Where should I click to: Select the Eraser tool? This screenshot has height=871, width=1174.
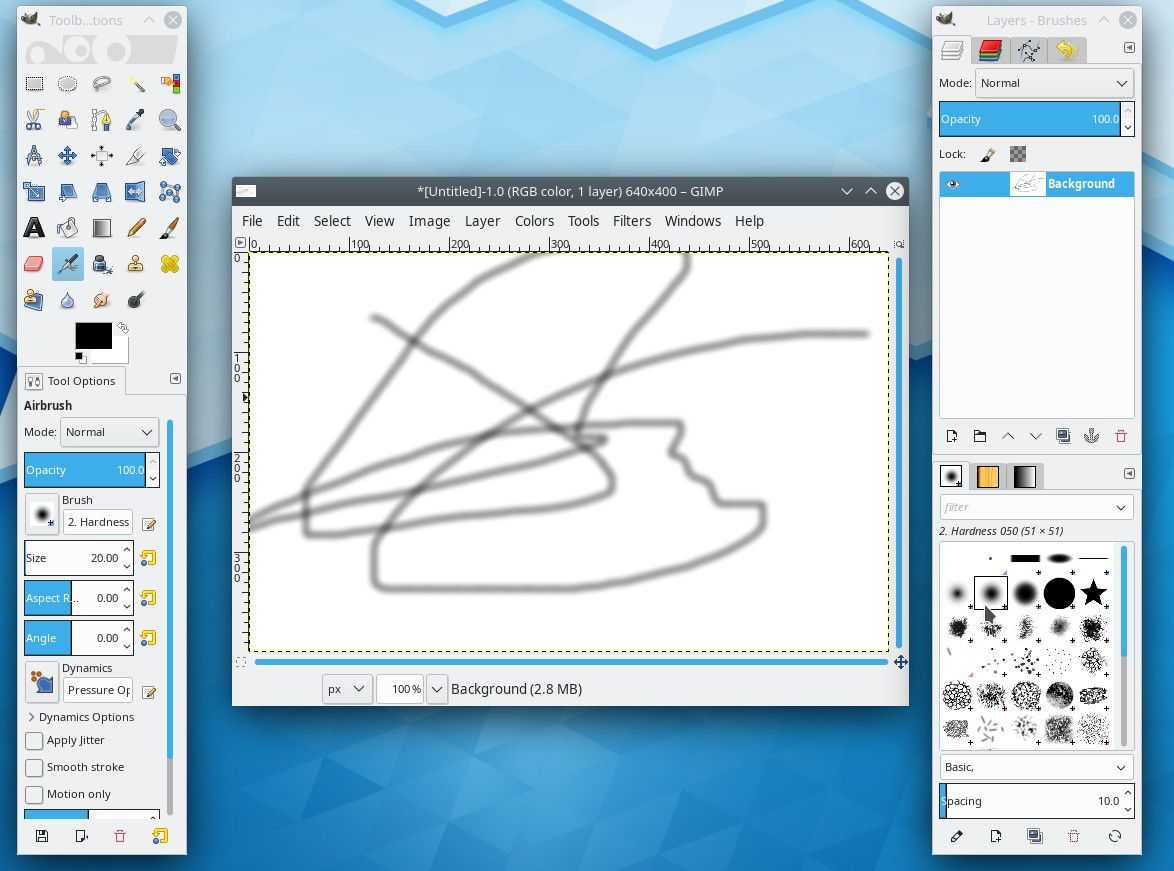(34, 264)
